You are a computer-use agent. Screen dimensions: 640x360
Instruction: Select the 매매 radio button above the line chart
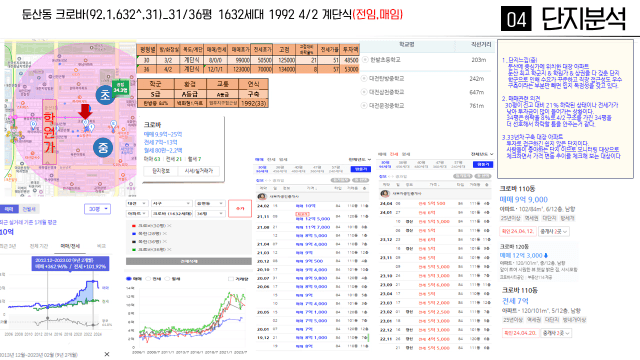(x=129, y=279)
